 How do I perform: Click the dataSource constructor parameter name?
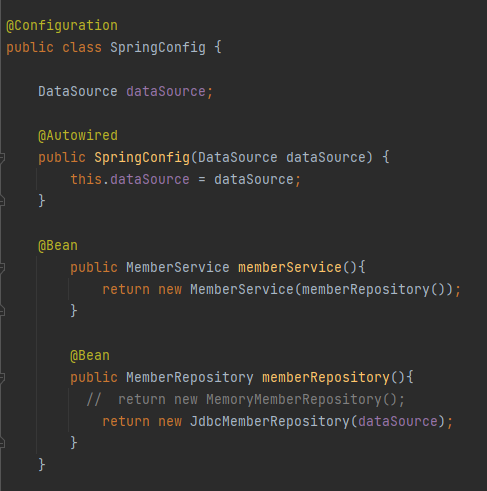click(x=326, y=157)
